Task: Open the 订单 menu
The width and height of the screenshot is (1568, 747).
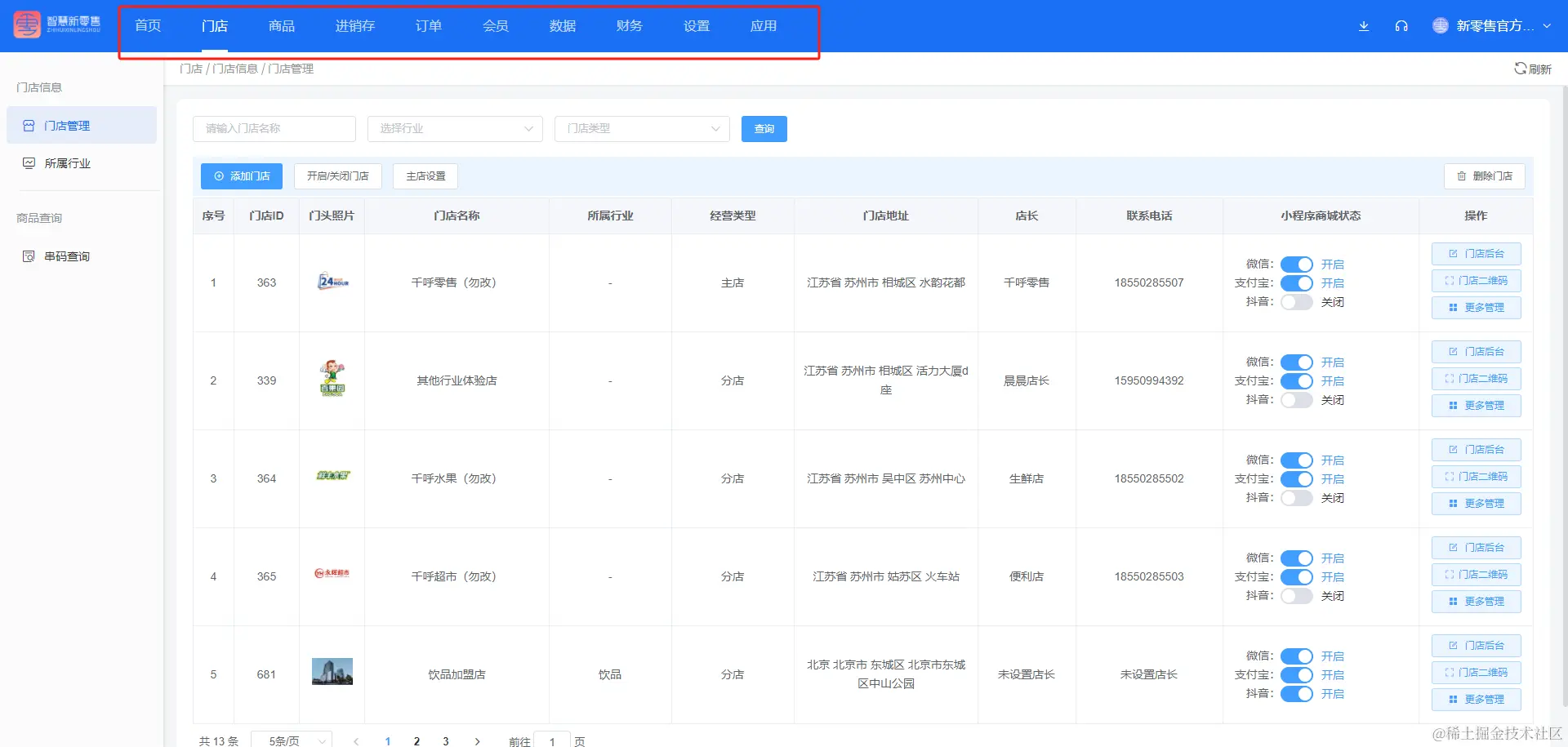Action: pyautogui.click(x=429, y=26)
